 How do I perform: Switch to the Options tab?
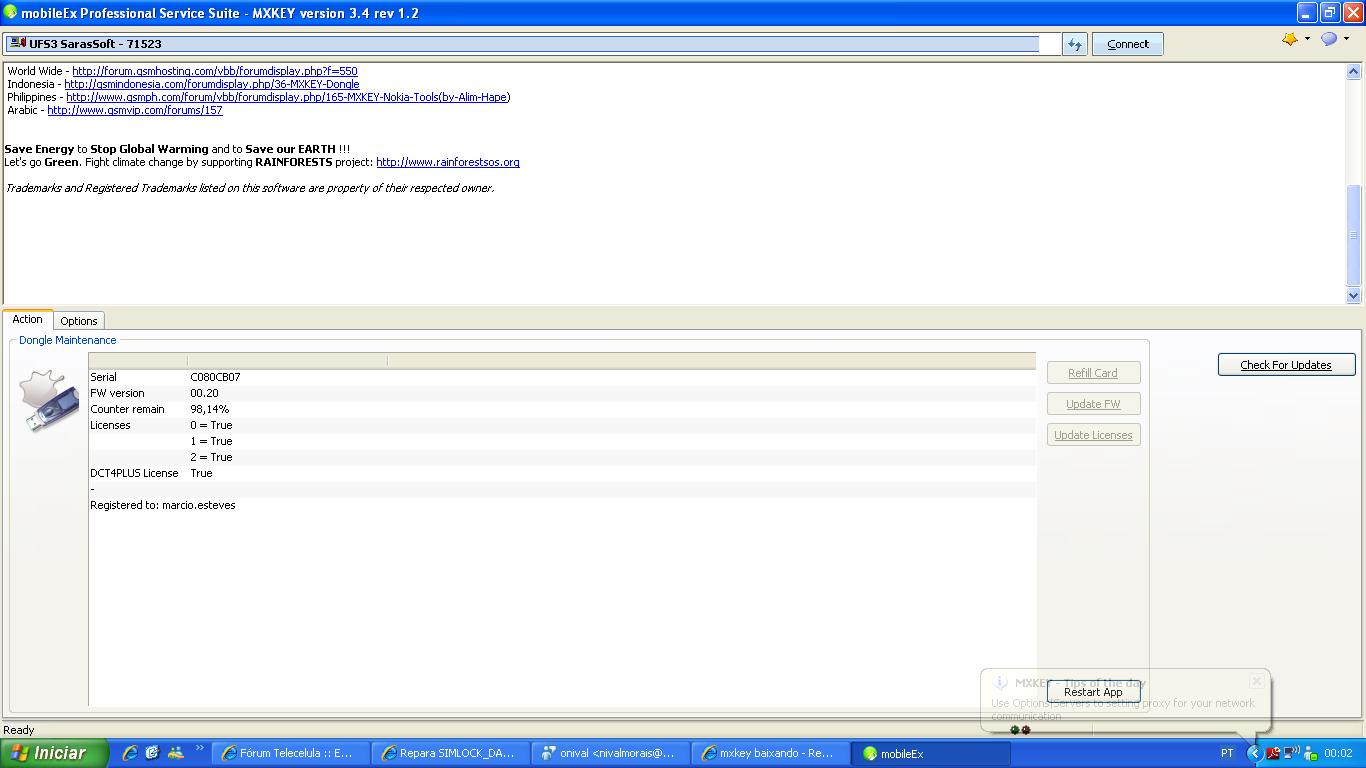(x=78, y=321)
